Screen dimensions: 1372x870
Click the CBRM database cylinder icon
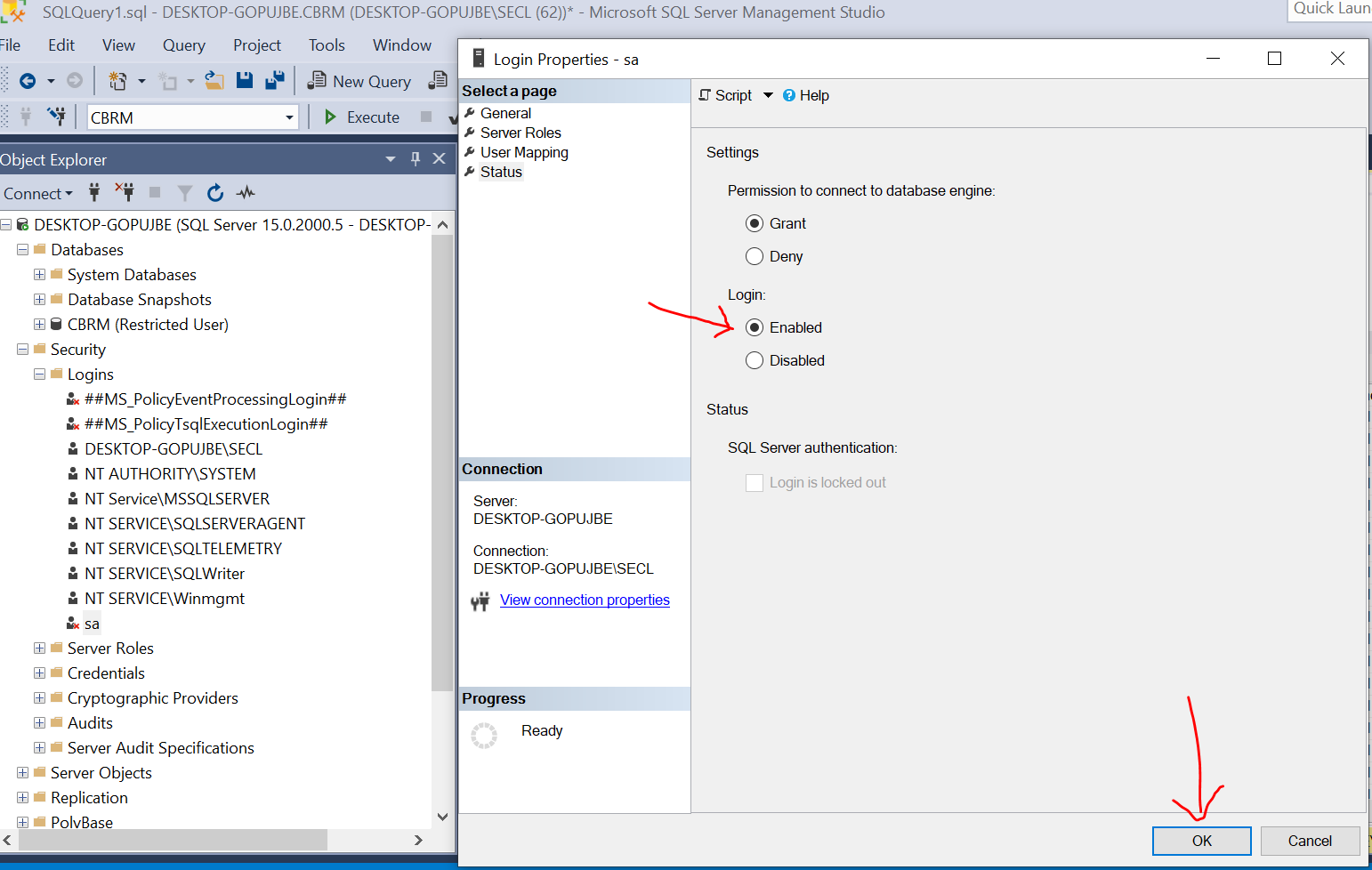coord(56,325)
